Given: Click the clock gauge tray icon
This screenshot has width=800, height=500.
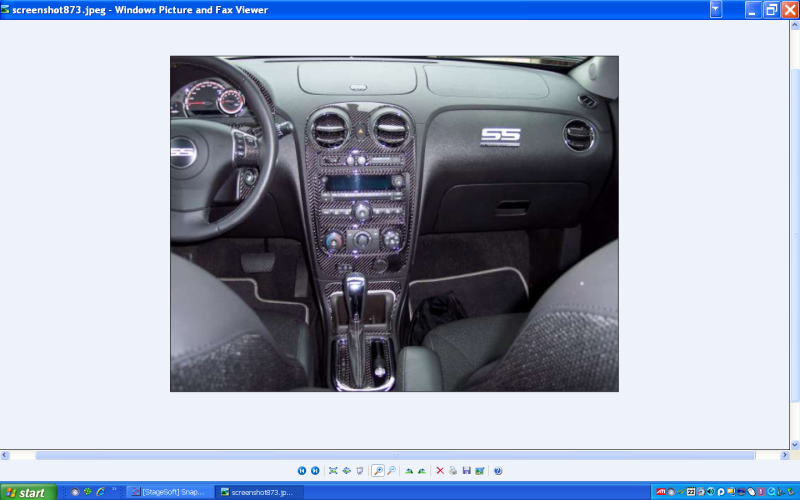Looking at the screenshot, I should coord(701,492).
